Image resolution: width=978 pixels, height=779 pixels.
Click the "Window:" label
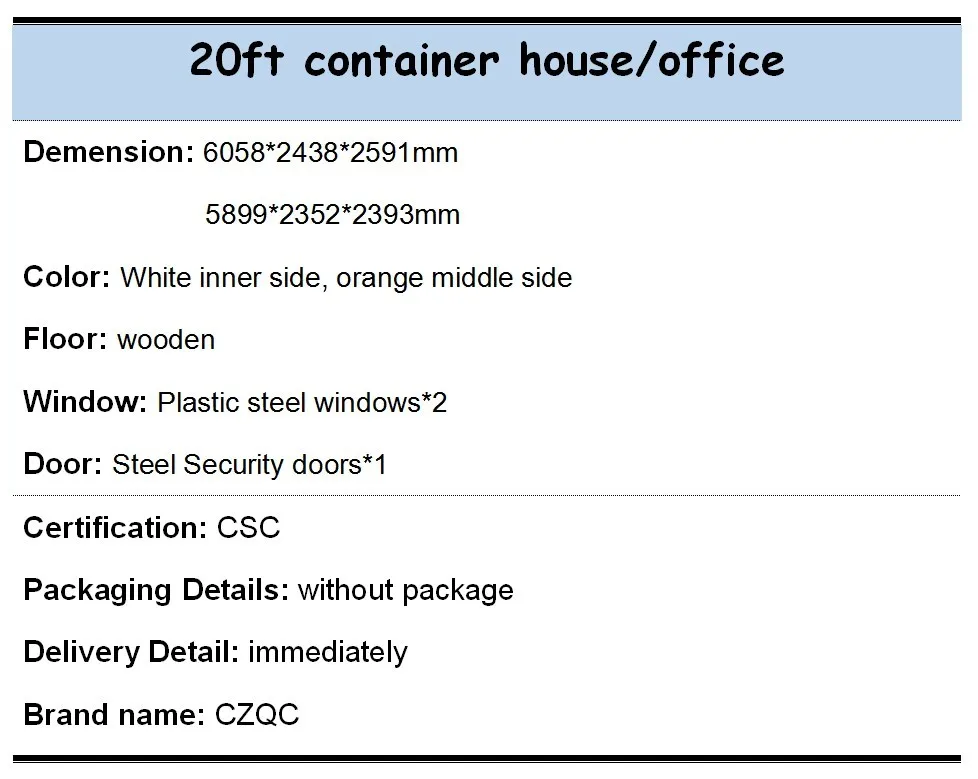point(85,402)
